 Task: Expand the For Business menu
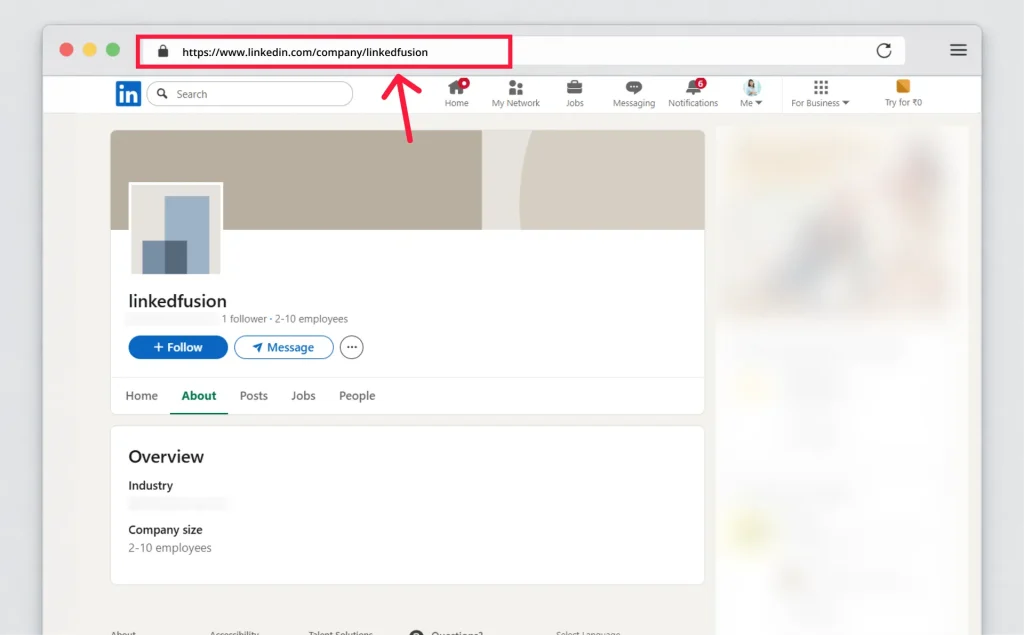click(x=820, y=93)
